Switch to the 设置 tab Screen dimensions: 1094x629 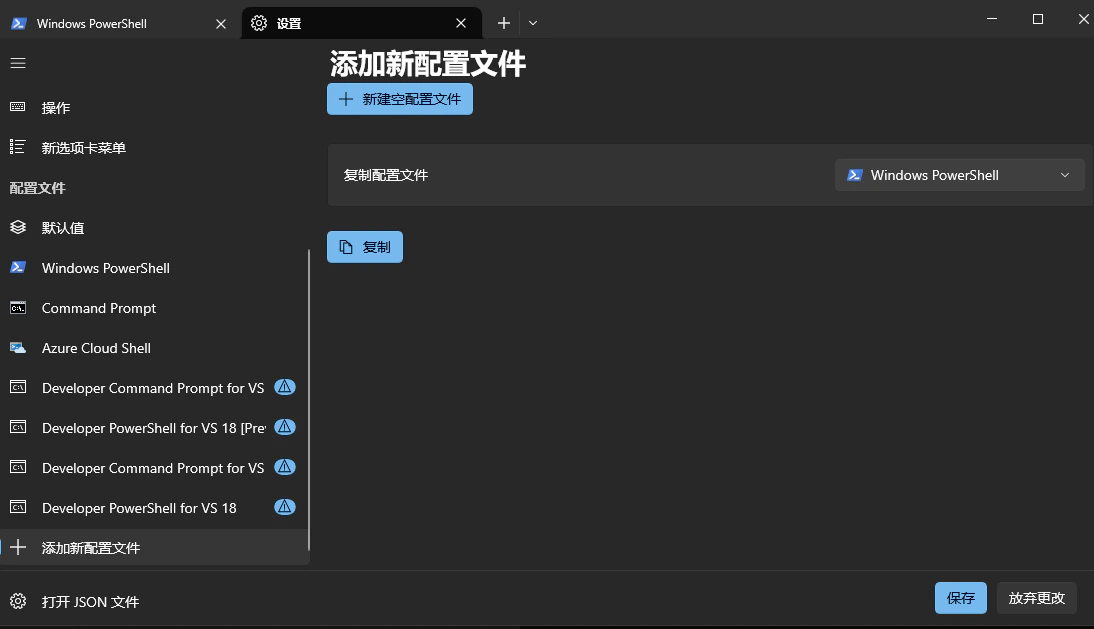361,23
